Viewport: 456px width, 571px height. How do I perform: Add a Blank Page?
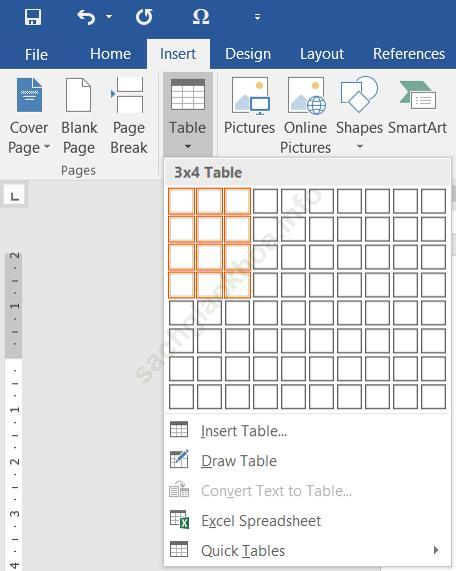pyautogui.click(x=79, y=117)
